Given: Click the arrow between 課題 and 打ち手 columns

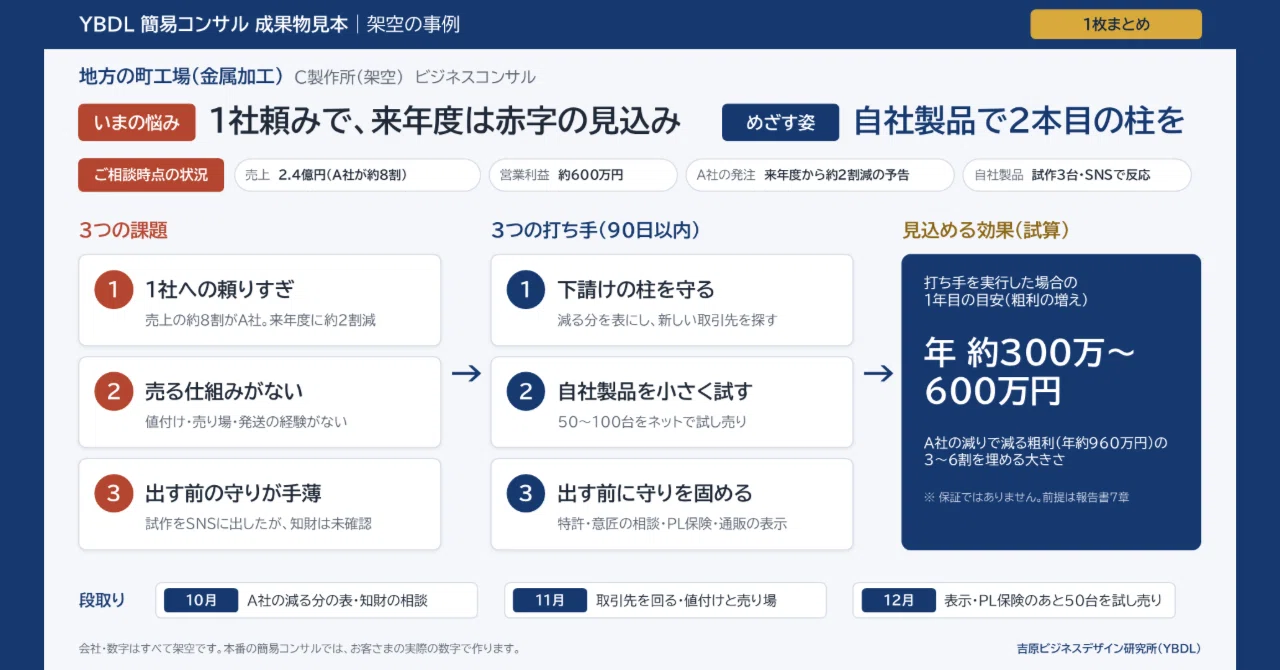Looking at the screenshot, I should (x=466, y=373).
